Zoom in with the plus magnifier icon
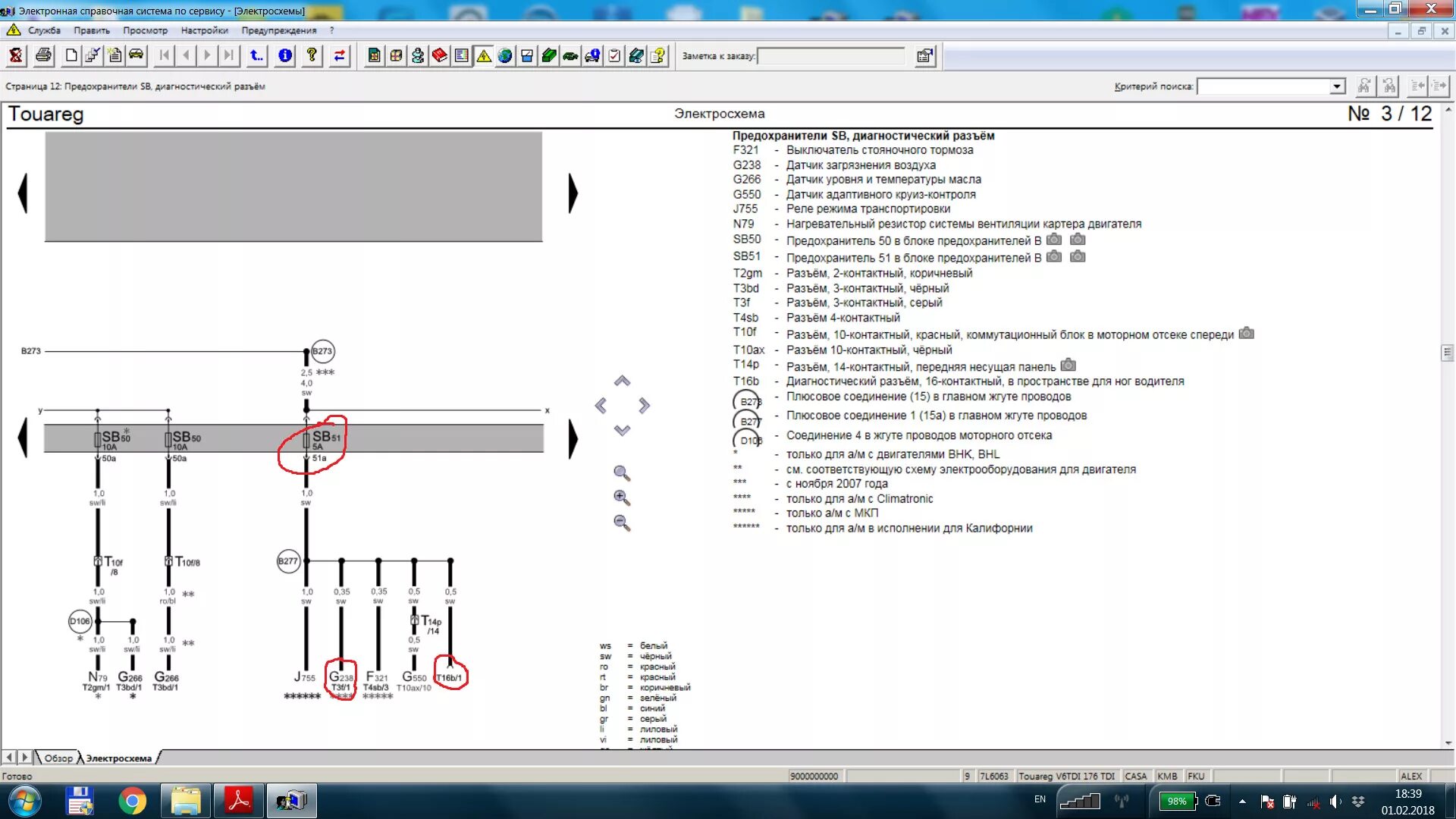The height and width of the screenshot is (819, 1456). click(x=622, y=498)
